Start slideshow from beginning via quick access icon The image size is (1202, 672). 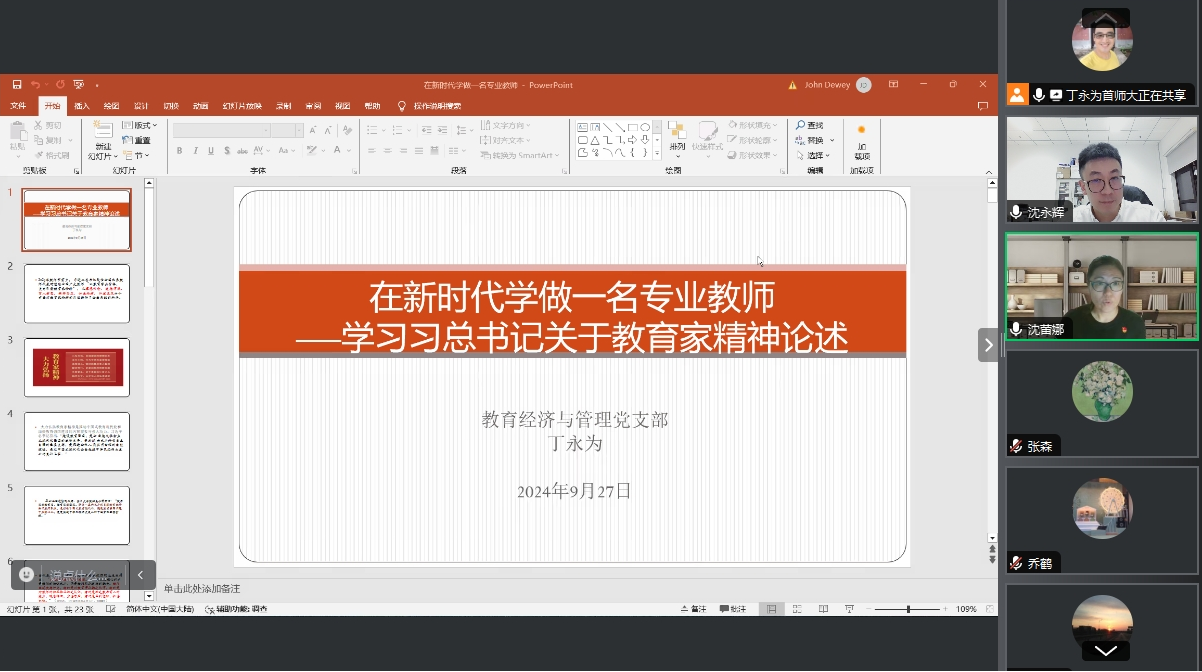pos(79,85)
